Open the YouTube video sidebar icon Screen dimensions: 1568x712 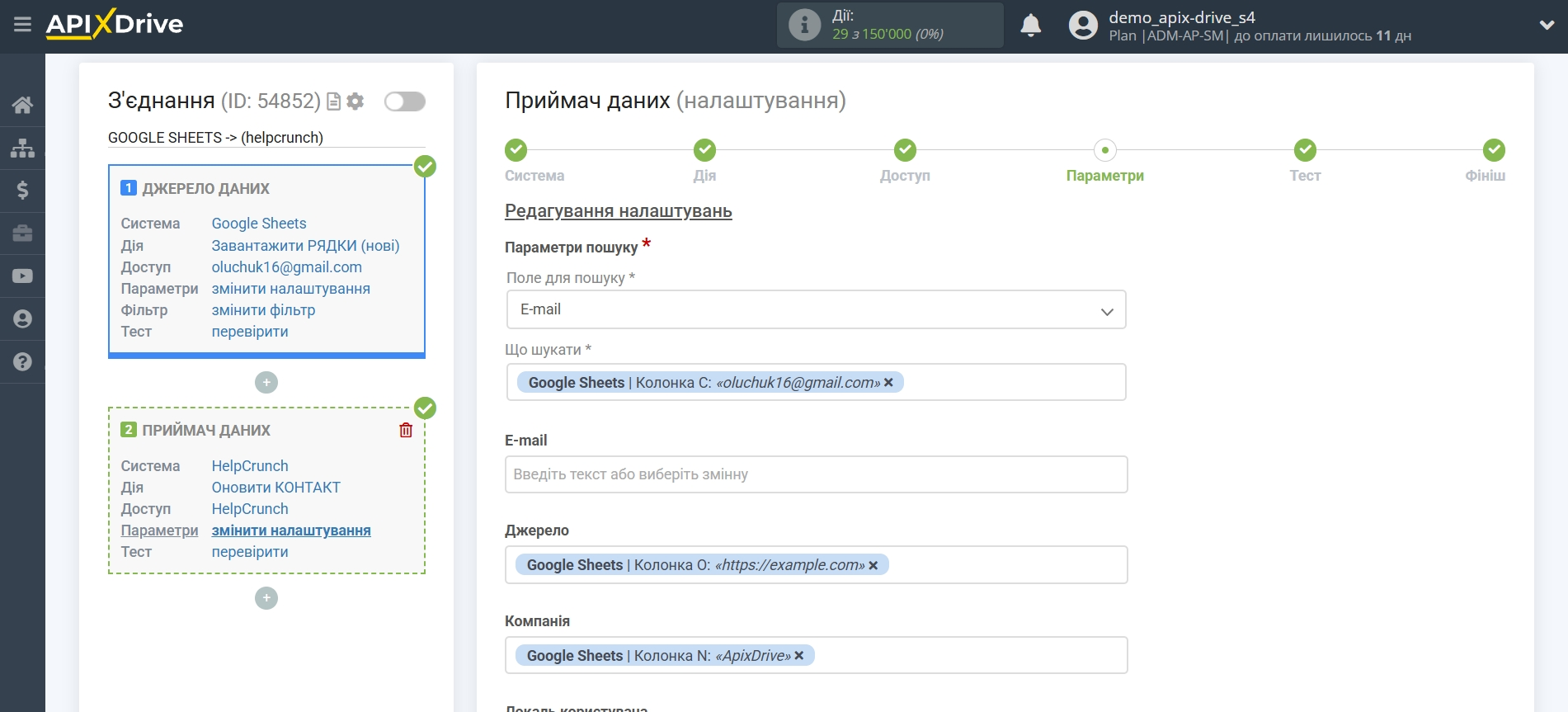[x=22, y=276]
